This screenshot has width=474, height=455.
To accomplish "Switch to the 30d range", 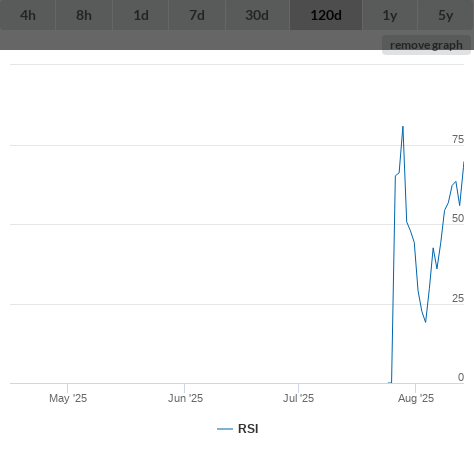I will click(x=257, y=15).
